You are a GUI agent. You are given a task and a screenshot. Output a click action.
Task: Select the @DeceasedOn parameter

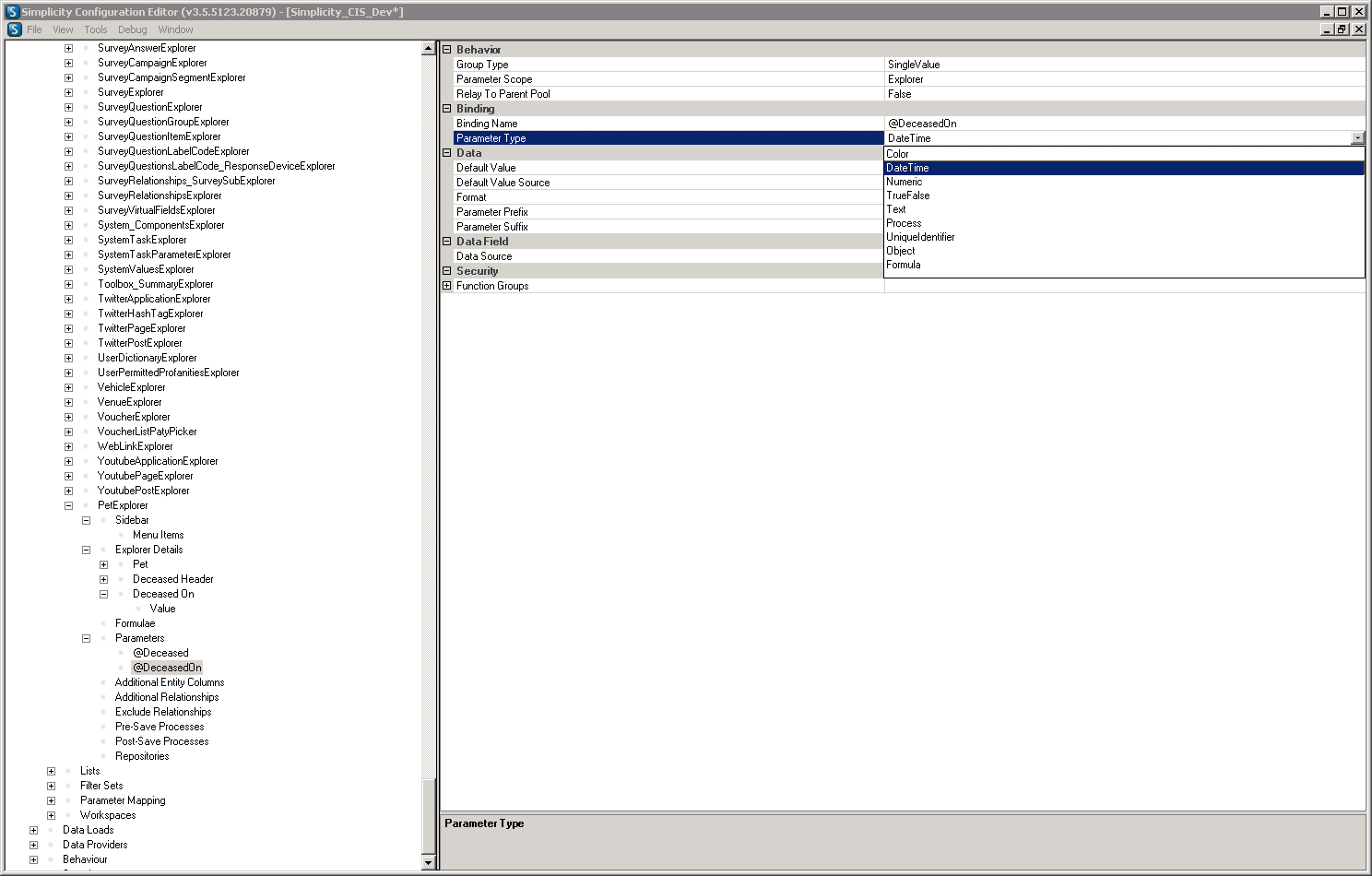point(167,668)
